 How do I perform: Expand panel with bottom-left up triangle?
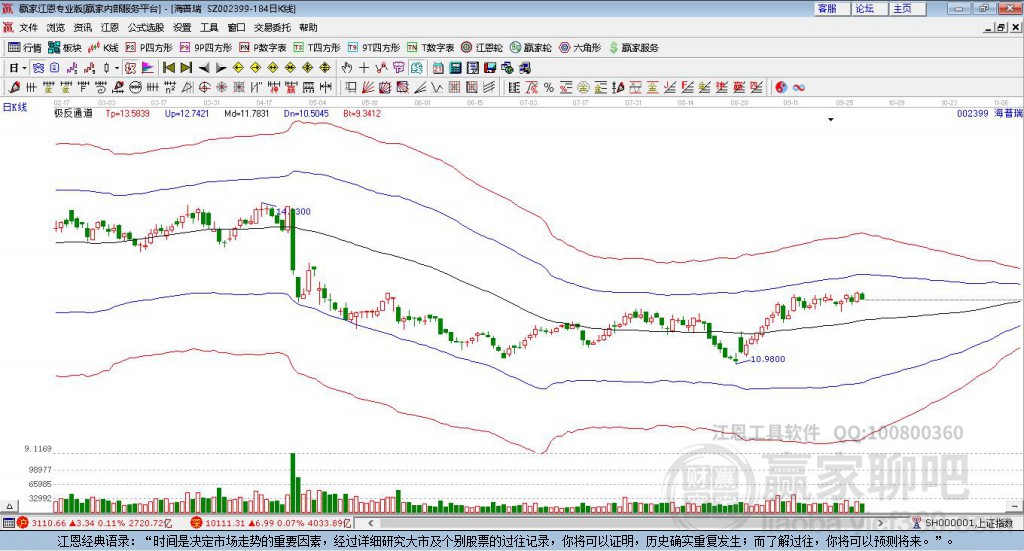pyautogui.click(x=9, y=506)
